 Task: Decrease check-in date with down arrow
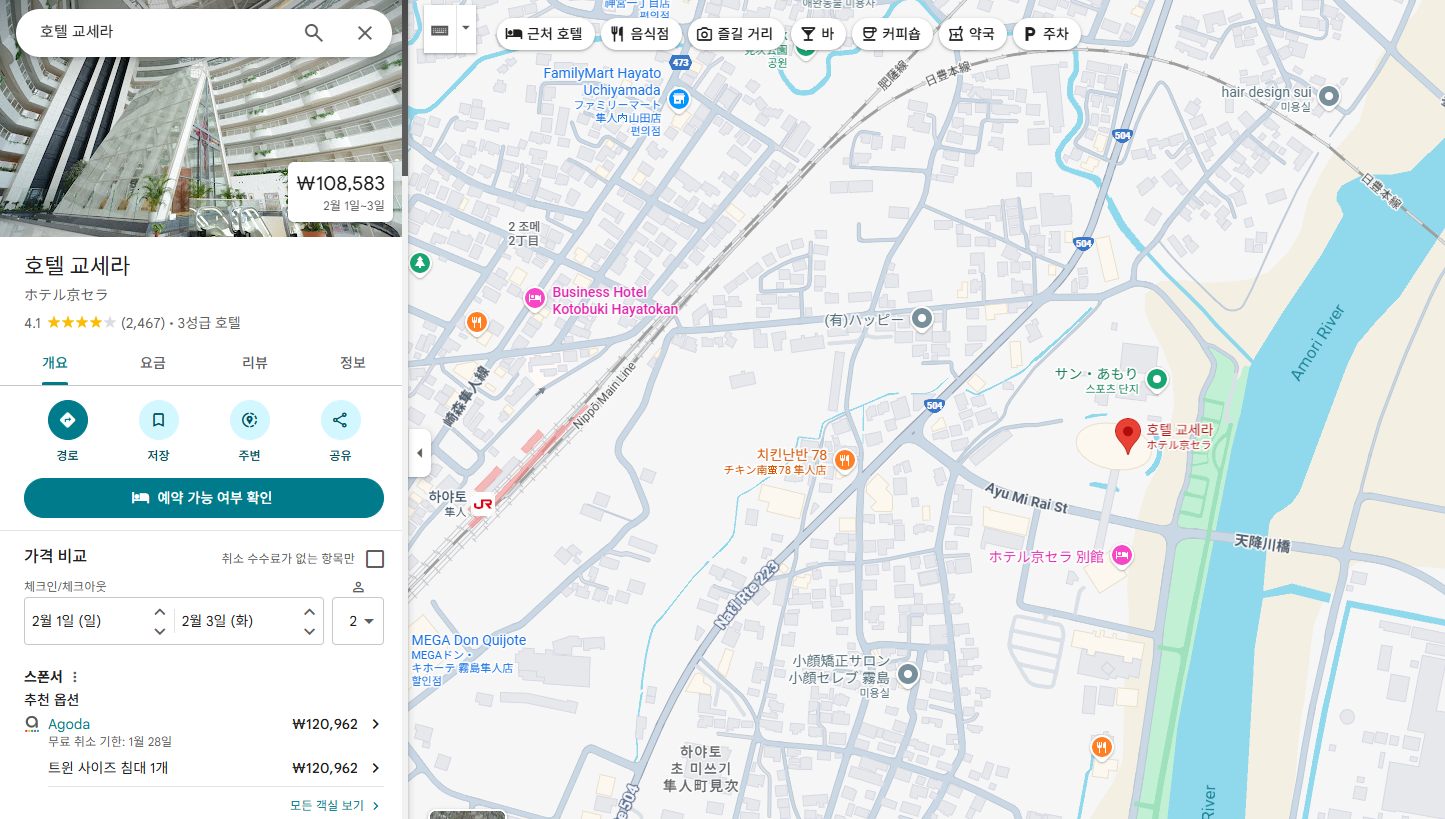(160, 631)
